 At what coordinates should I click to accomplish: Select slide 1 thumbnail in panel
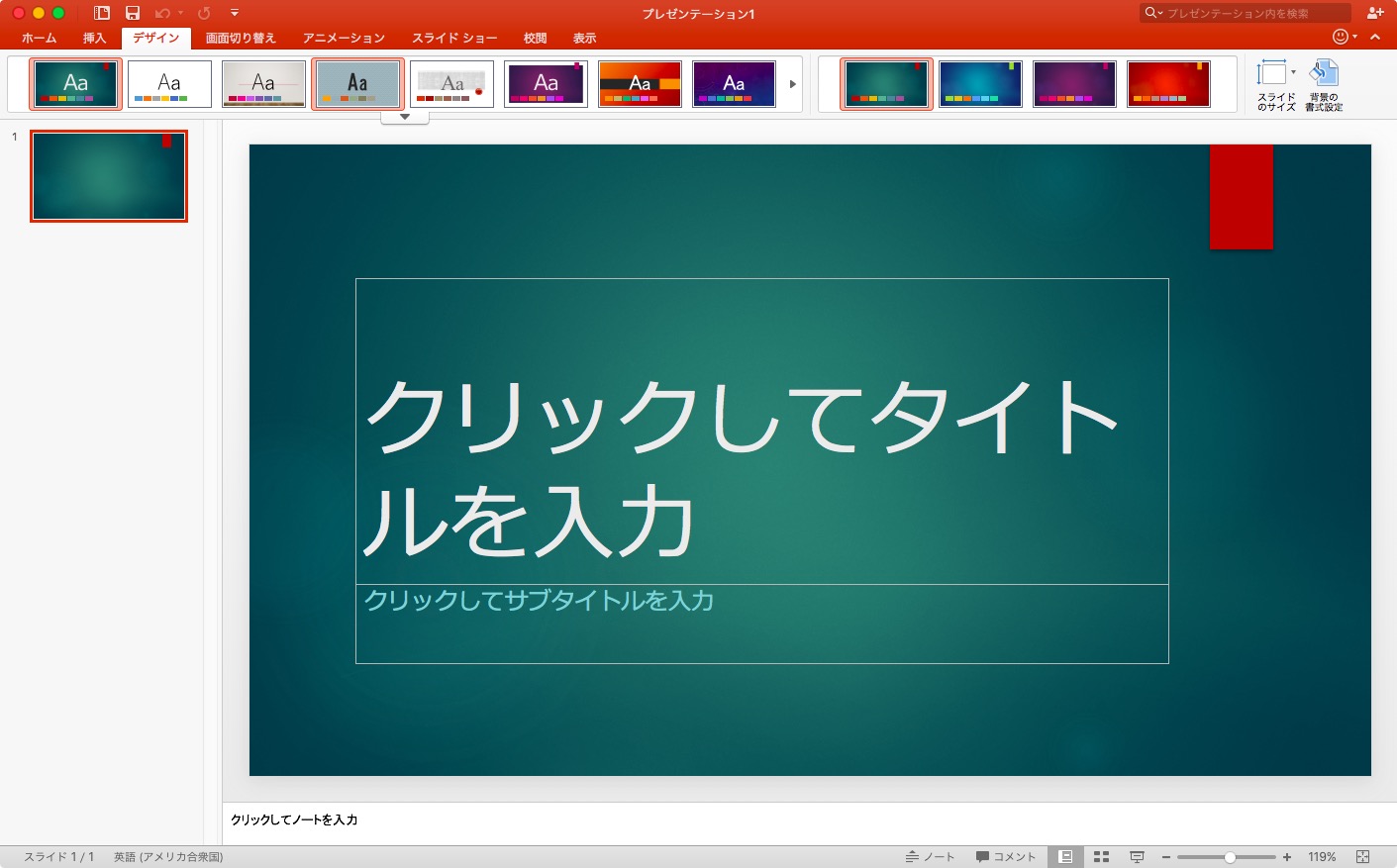109,176
